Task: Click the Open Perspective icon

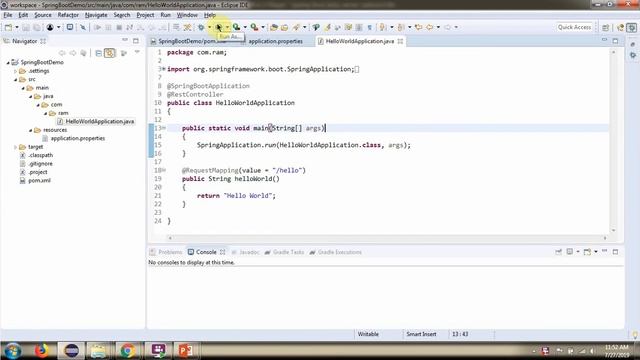Action: (x=605, y=27)
